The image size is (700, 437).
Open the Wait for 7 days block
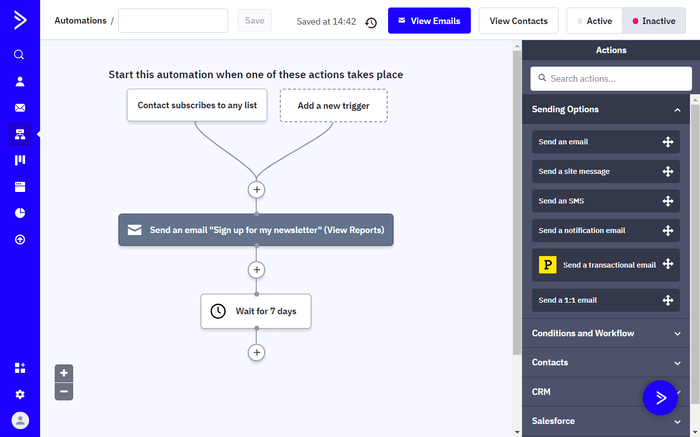[x=256, y=311]
